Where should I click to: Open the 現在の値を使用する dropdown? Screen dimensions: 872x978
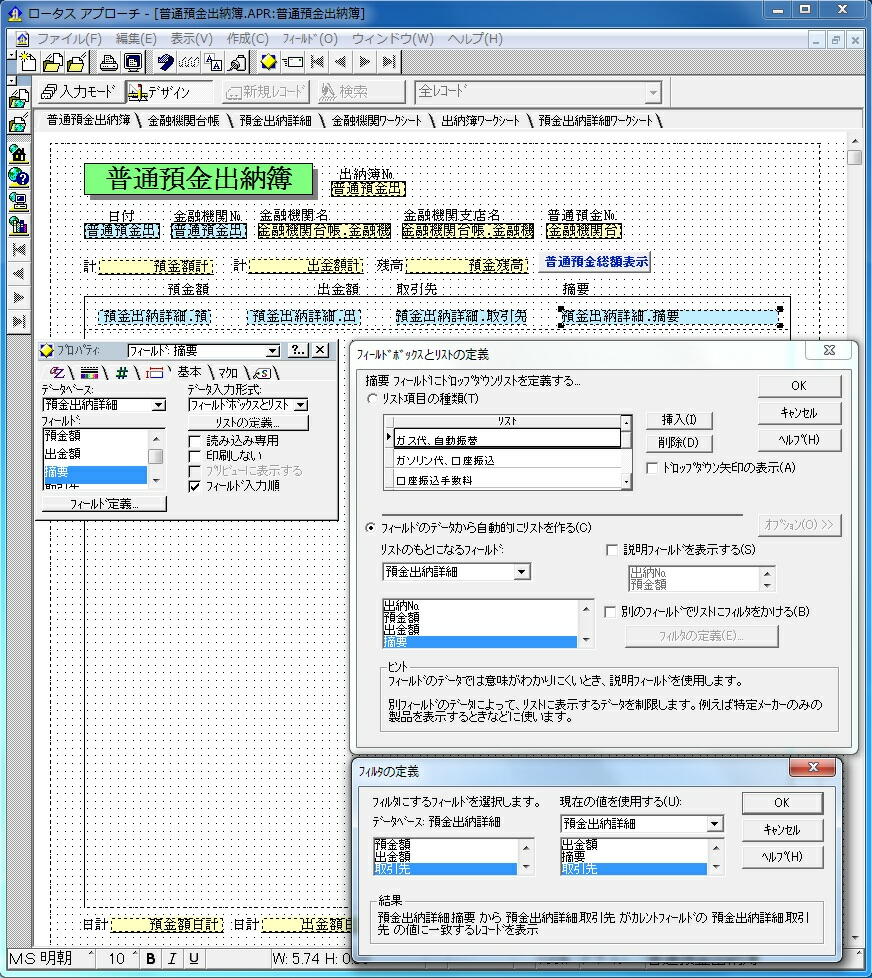pyautogui.click(x=715, y=824)
